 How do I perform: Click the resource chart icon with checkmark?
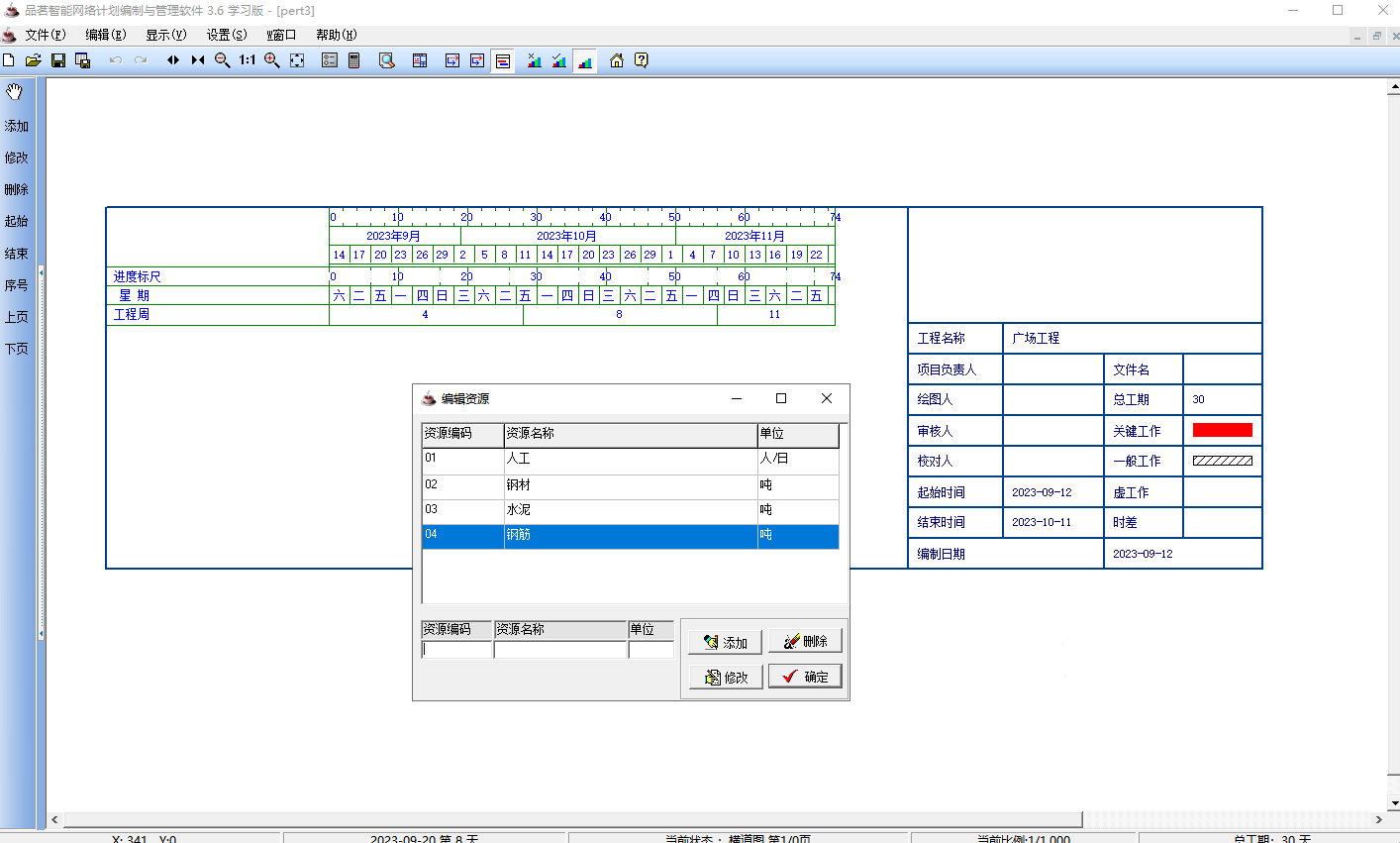pos(559,60)
